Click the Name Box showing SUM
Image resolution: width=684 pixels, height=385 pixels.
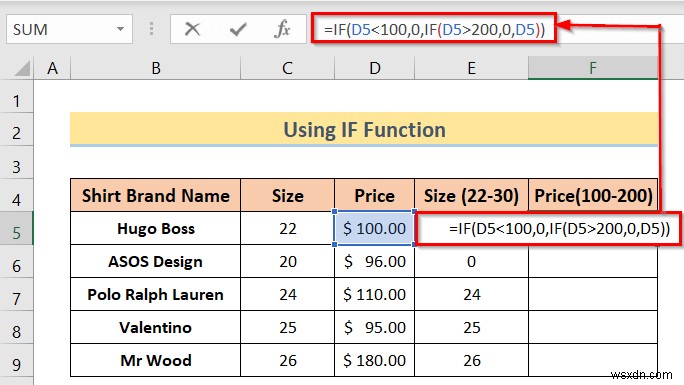click(x=69, y=29)
